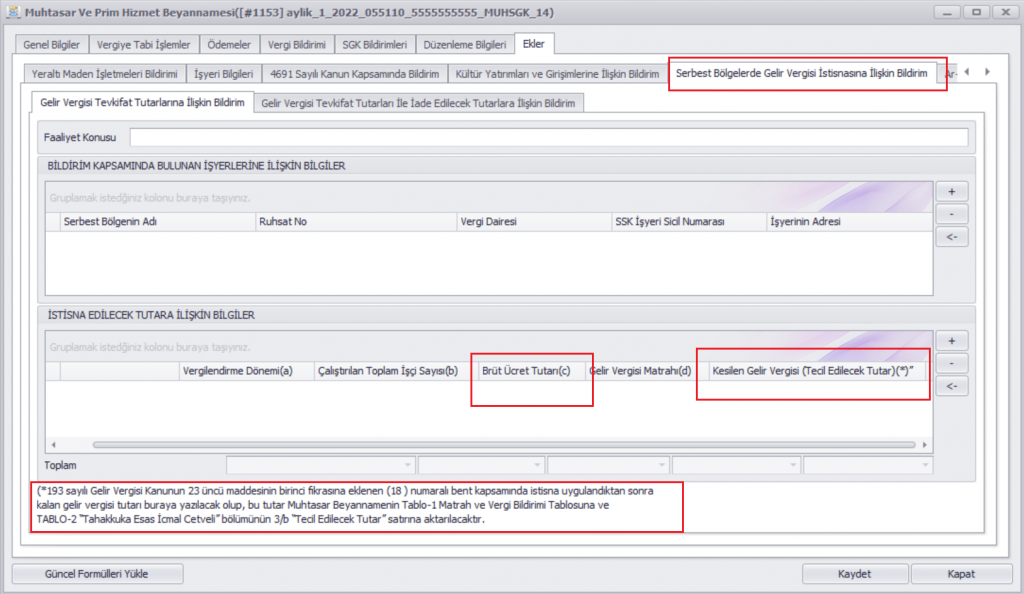Click back arrow button beside workplace grid
This screenshot has height=594, width=1024.
tap(954, 237)
